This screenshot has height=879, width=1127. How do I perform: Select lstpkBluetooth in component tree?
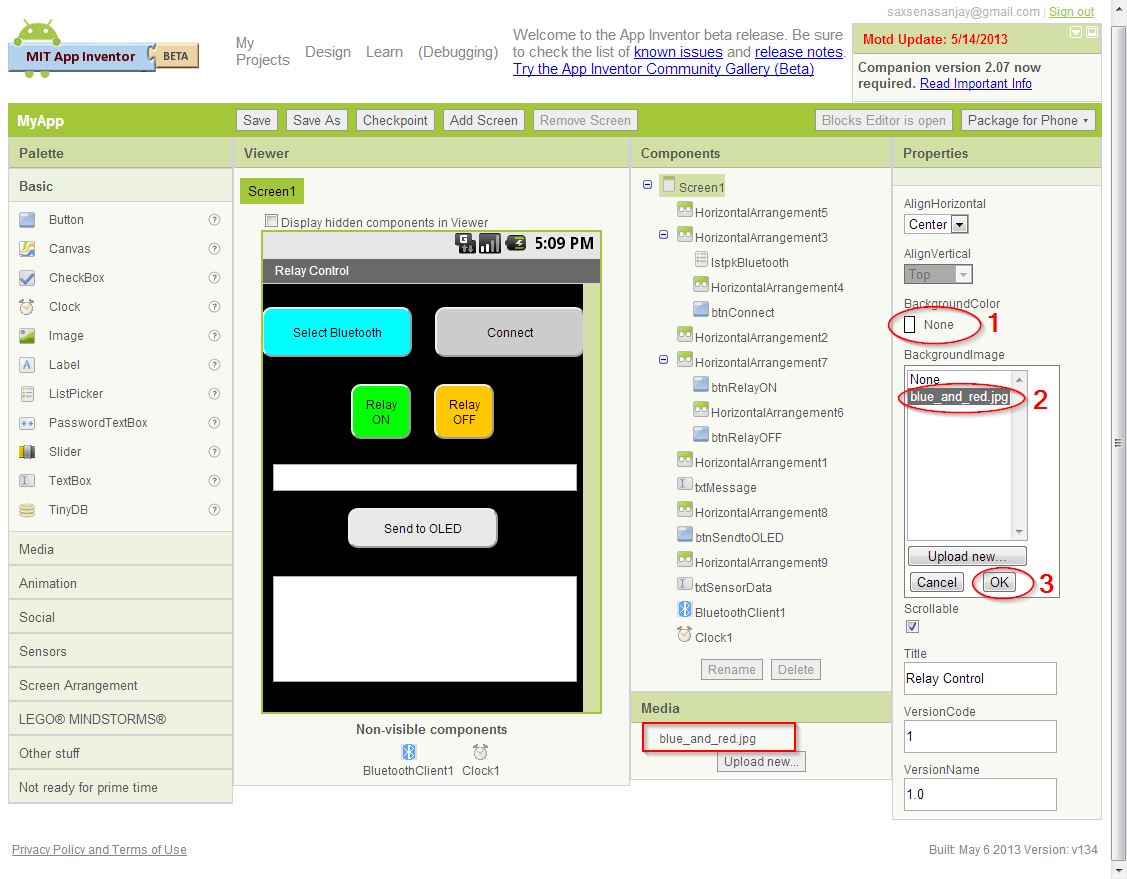point(749,262)
